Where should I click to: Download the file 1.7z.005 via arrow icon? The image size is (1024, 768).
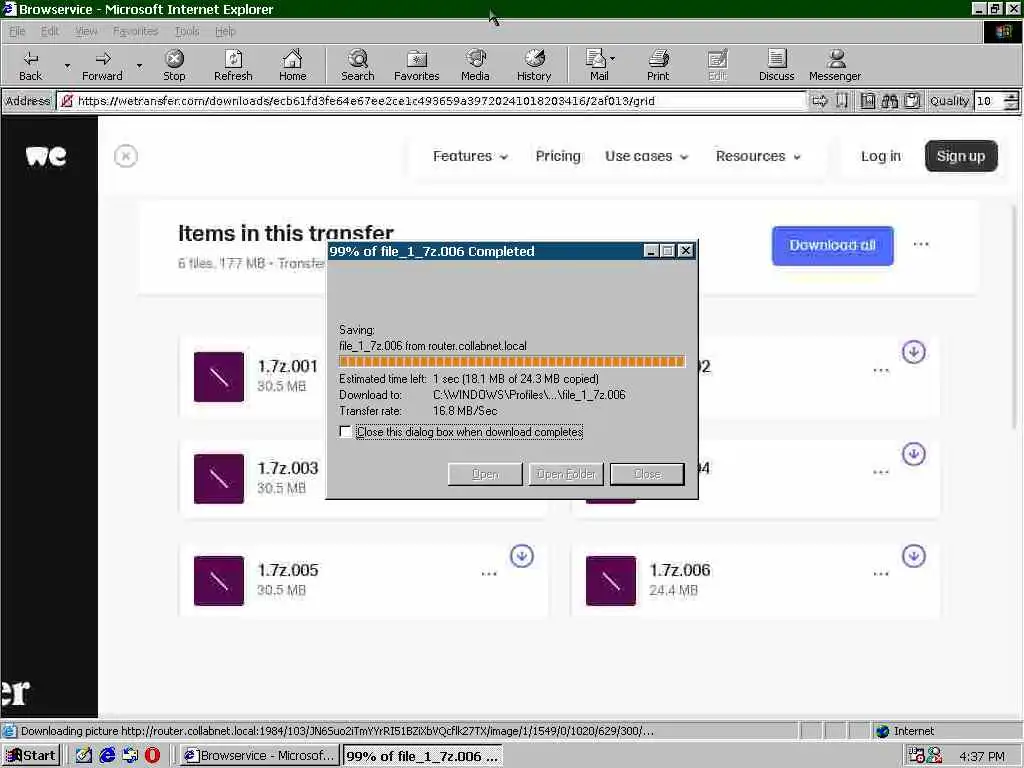click(x=521, y=556)
